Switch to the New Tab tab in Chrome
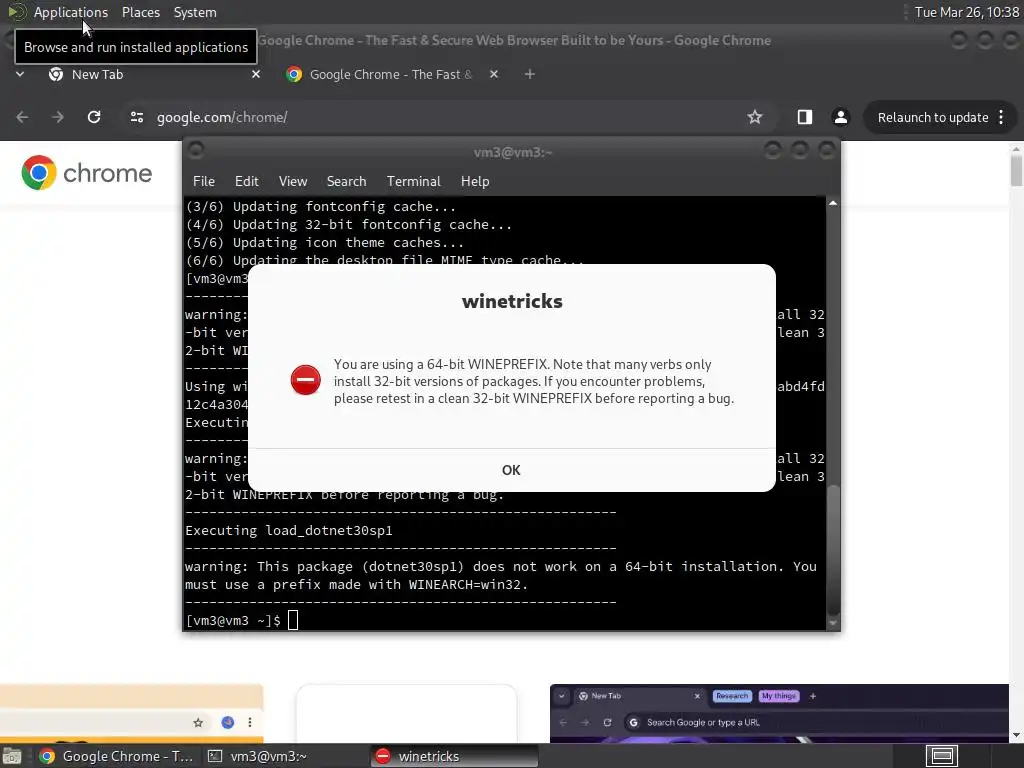 coord(150,74)
